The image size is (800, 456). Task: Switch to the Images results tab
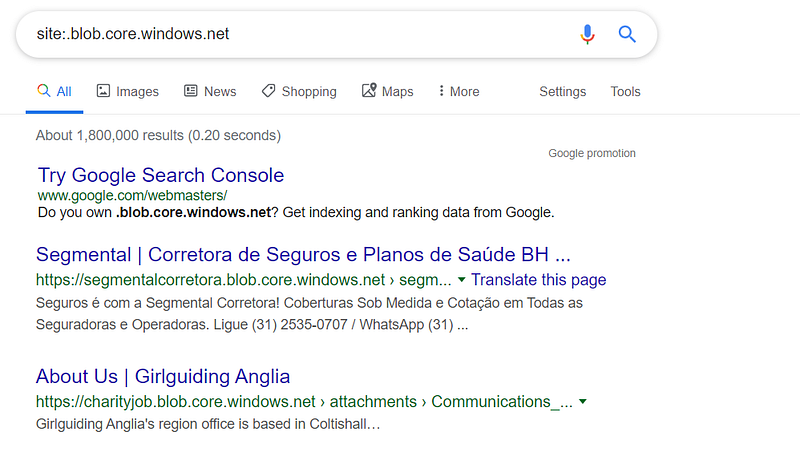[137, 91]
